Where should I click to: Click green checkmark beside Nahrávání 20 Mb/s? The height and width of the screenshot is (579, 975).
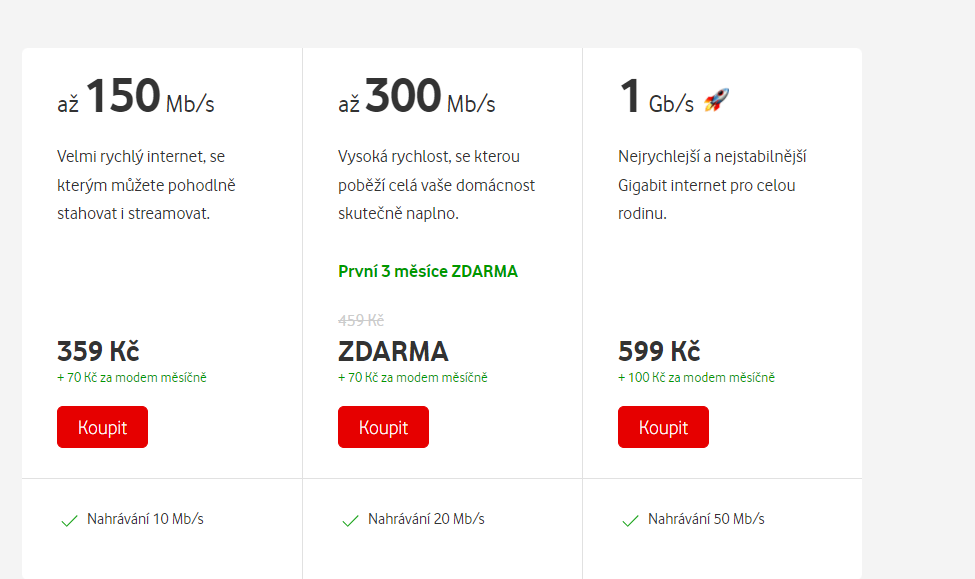pos(351,521)
